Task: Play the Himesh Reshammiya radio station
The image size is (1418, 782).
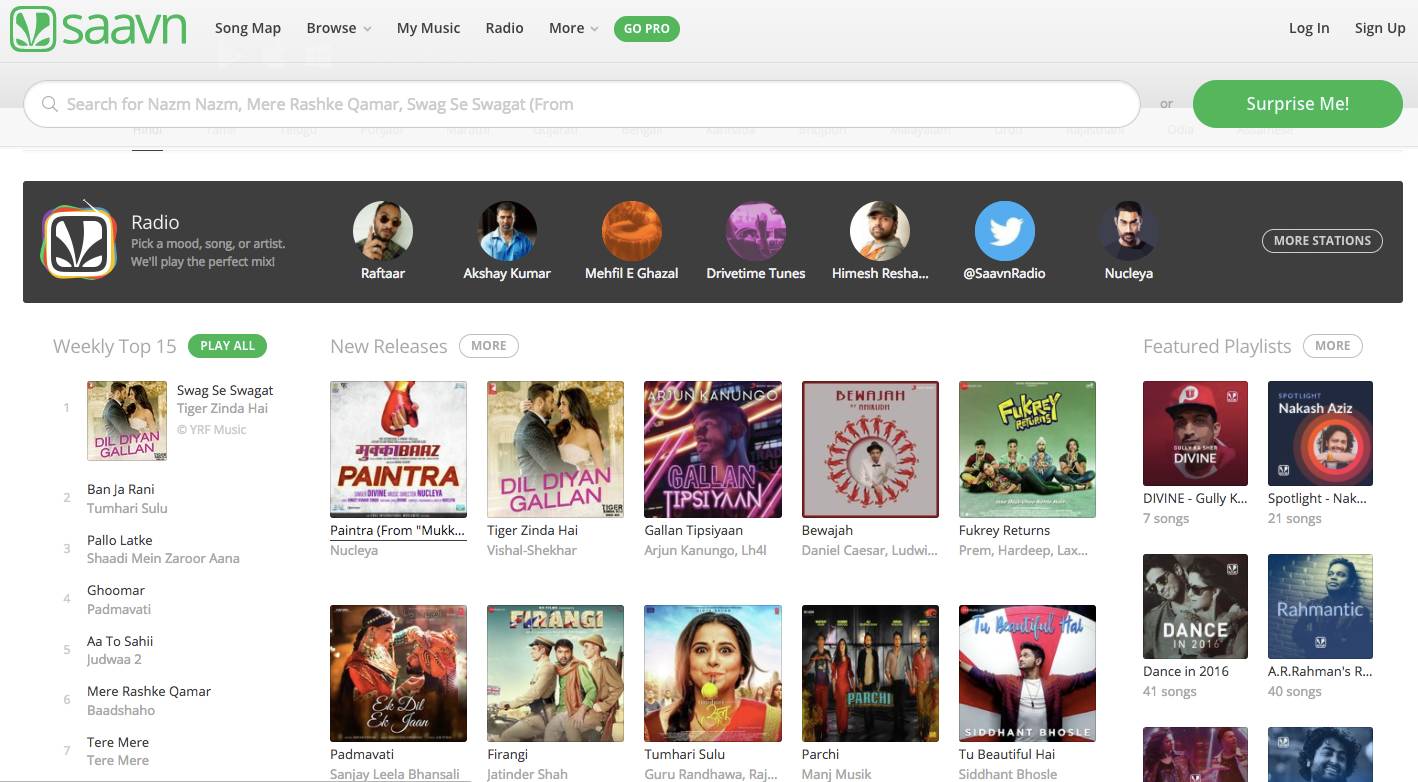Action: click(x=880, y=231)
